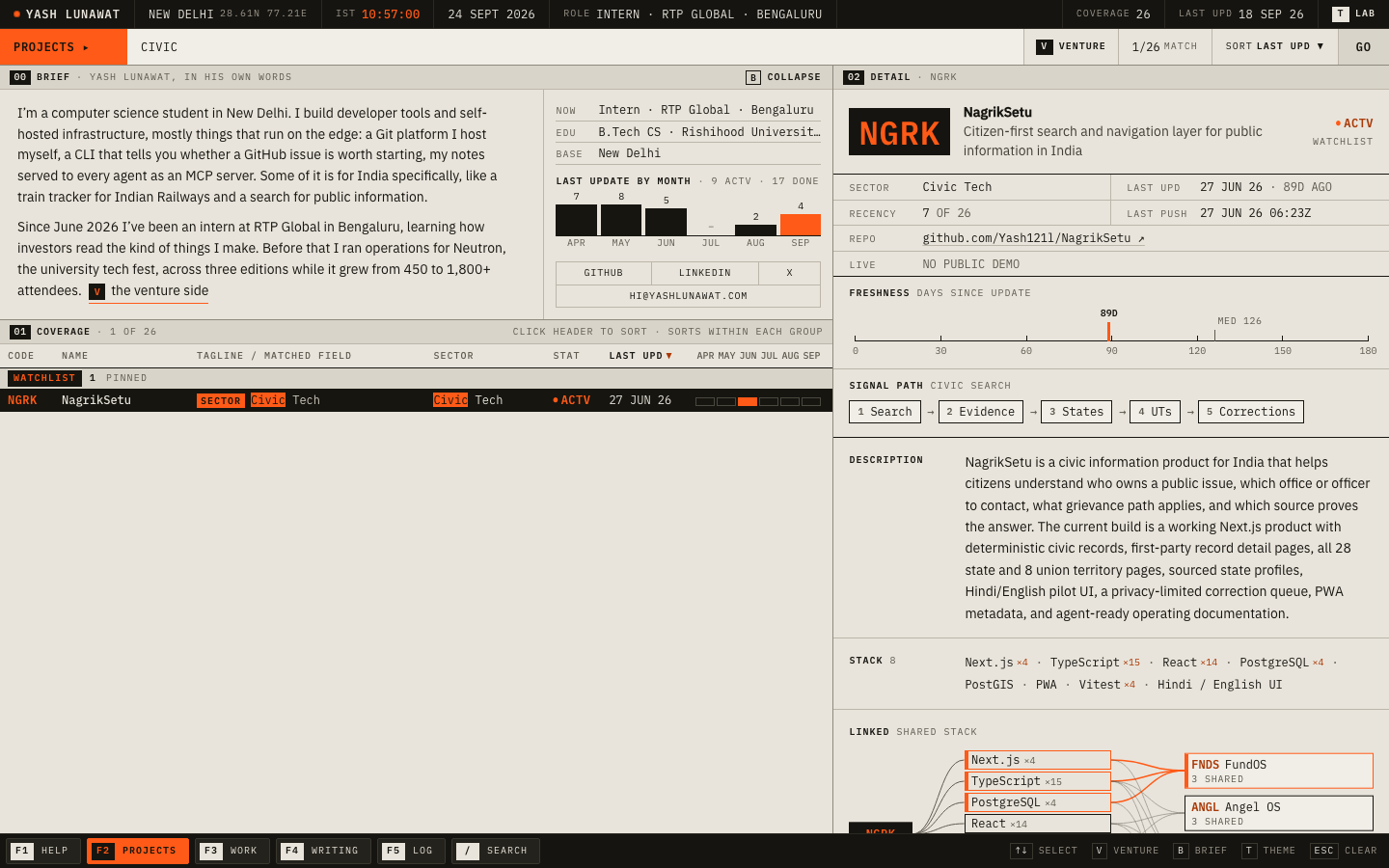Select the MAY bar in update chart
This screenshot has height=868, width=1389.
coord(621,220)
